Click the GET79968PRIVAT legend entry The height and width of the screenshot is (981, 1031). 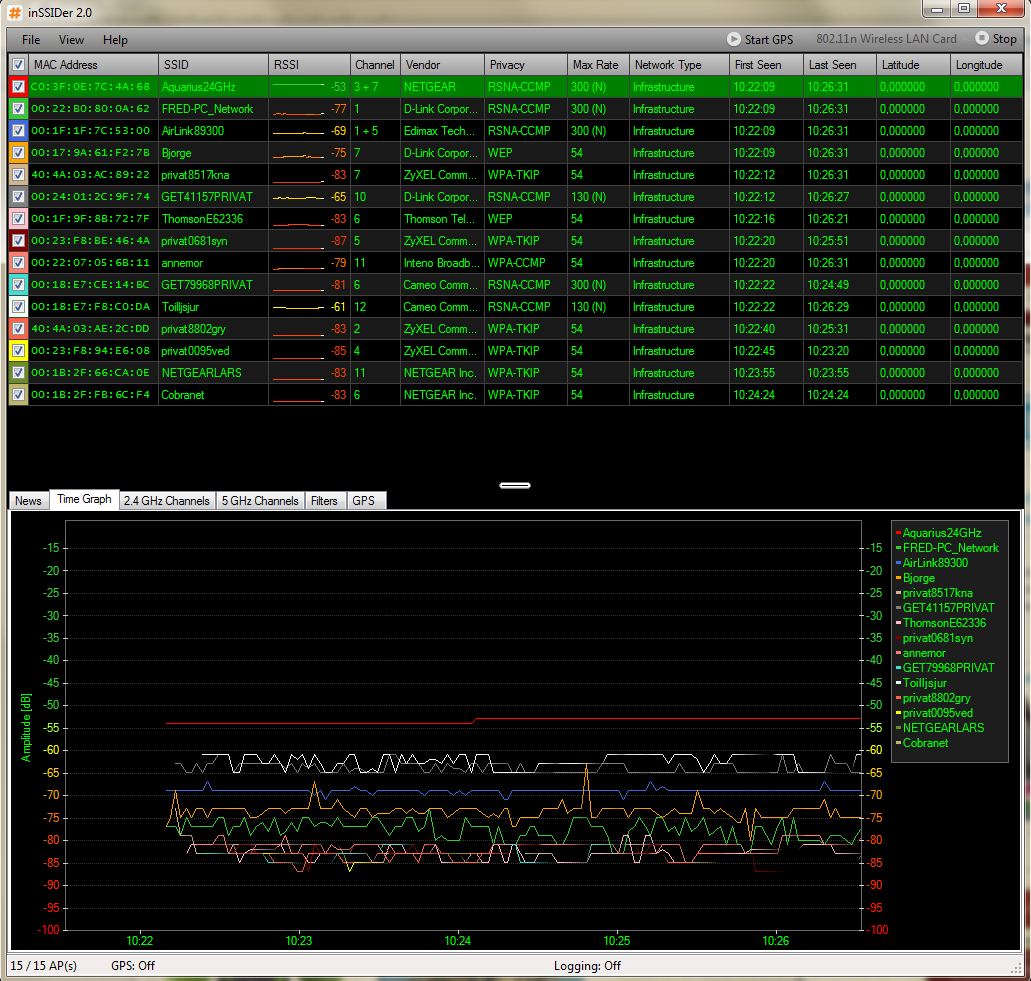point(946,667)
